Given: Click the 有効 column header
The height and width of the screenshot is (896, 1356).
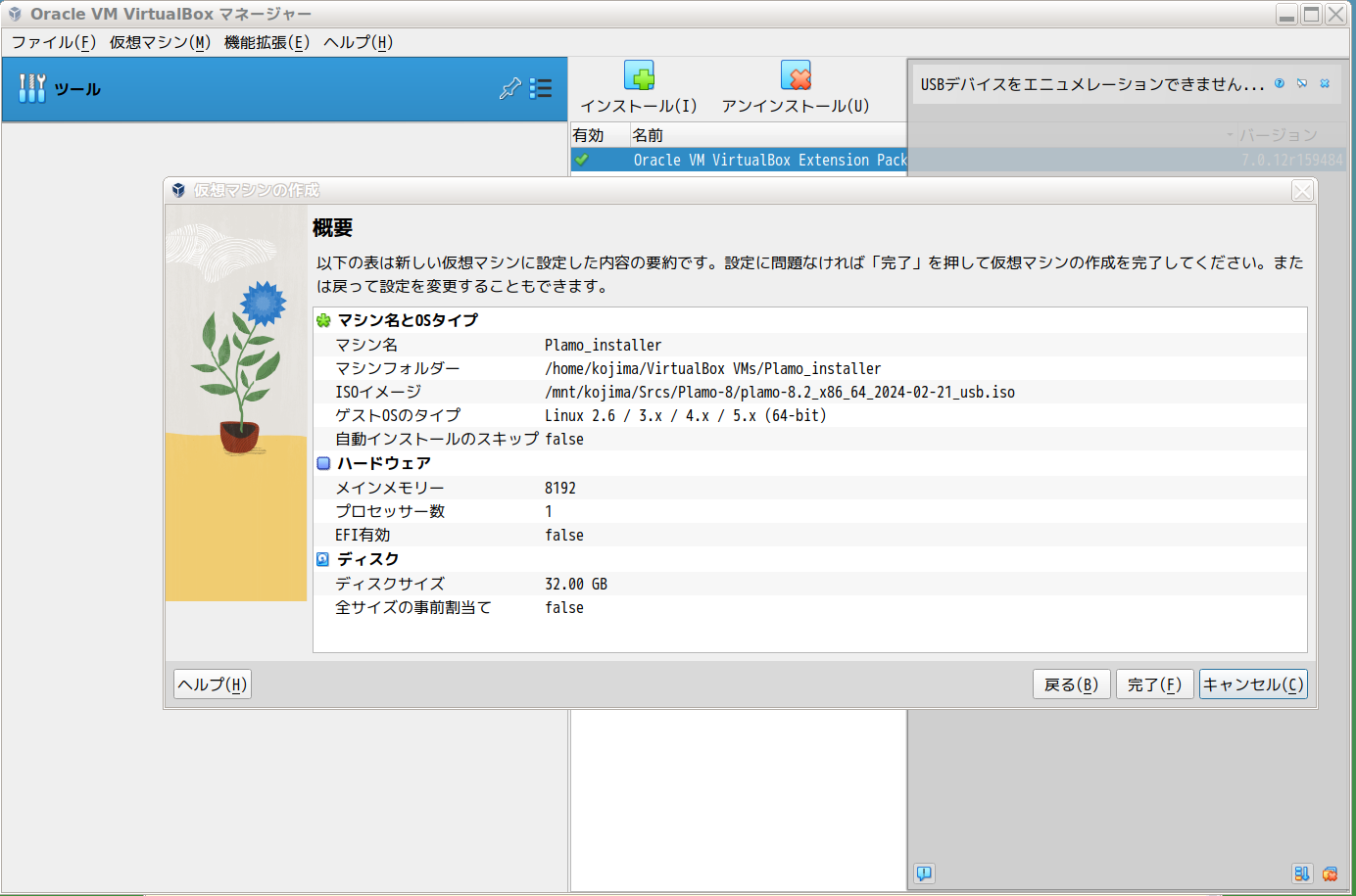Looking at the screenshot, I should 600,135.
